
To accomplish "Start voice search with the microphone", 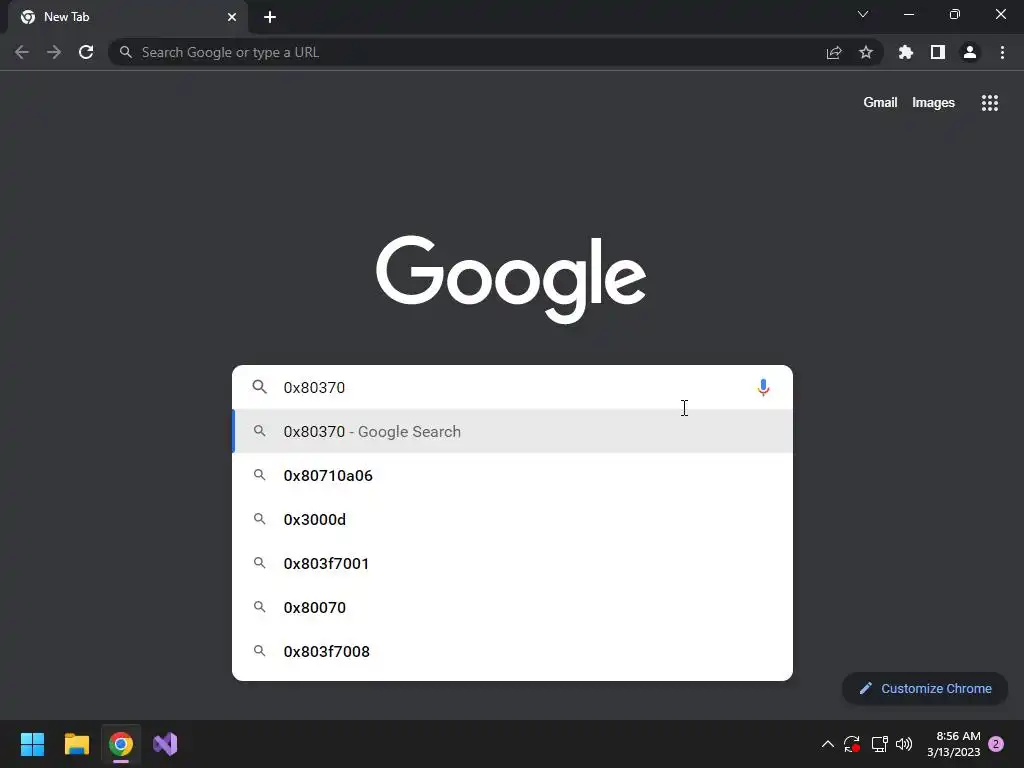I will click(763, 387).
